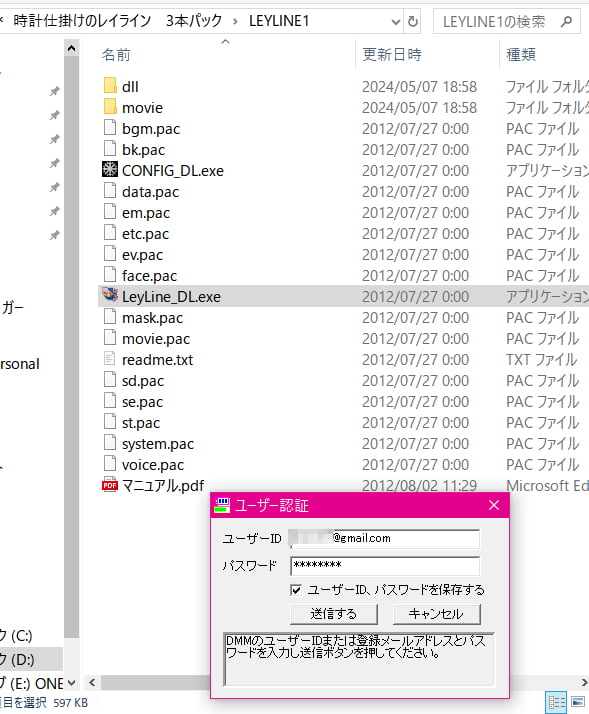Click the dll folder icon

point(110,85)
